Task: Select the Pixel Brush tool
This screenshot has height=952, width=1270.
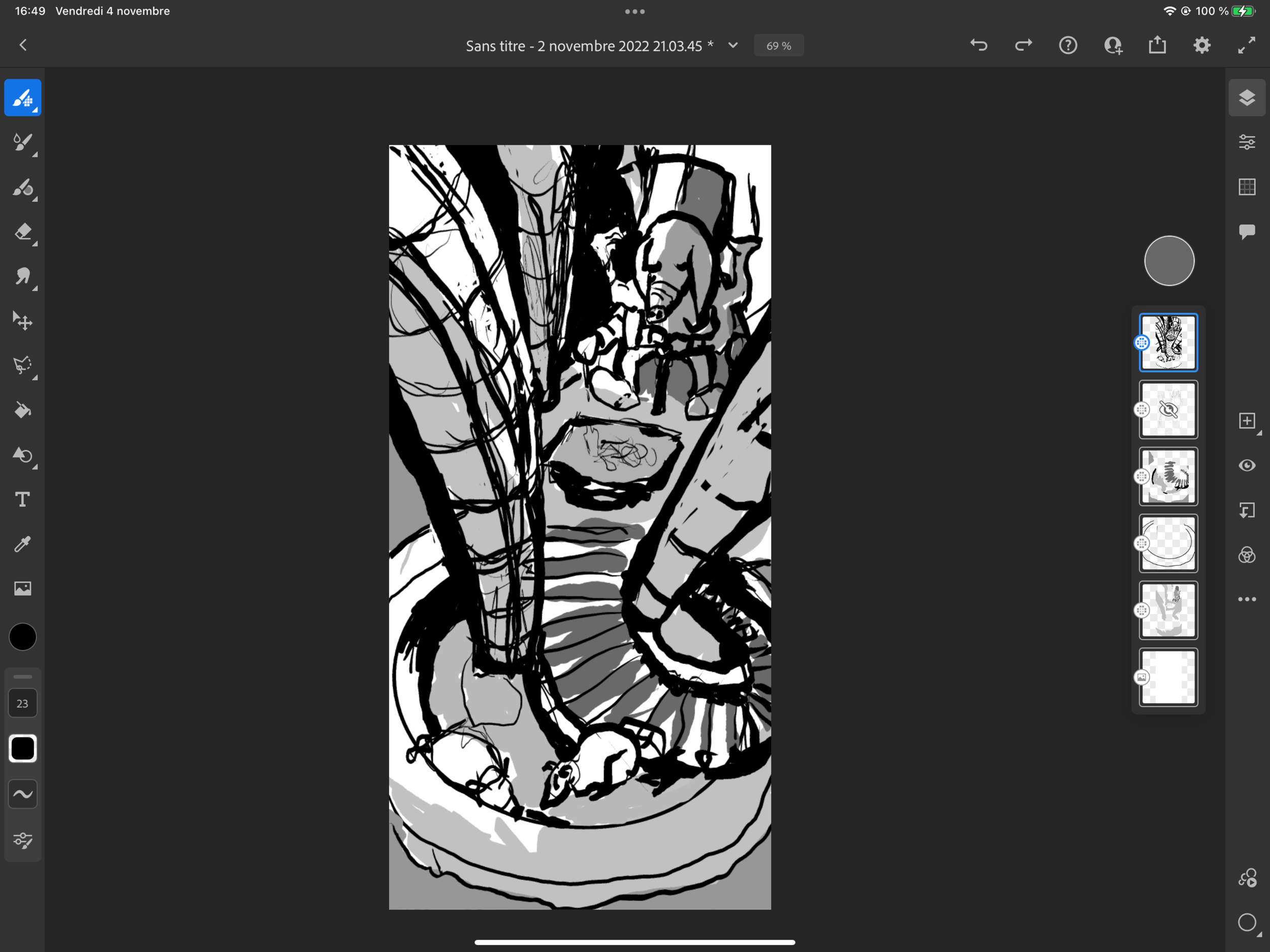Action: coord(22,98)
